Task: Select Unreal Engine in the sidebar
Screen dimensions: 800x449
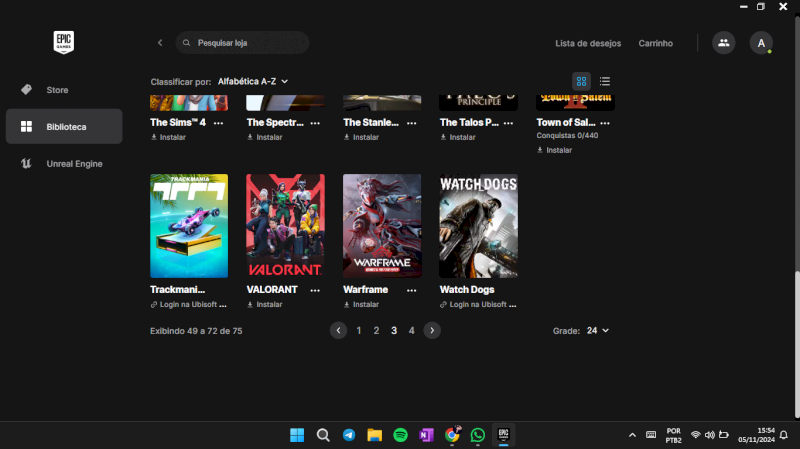Action: pos(74,163)
